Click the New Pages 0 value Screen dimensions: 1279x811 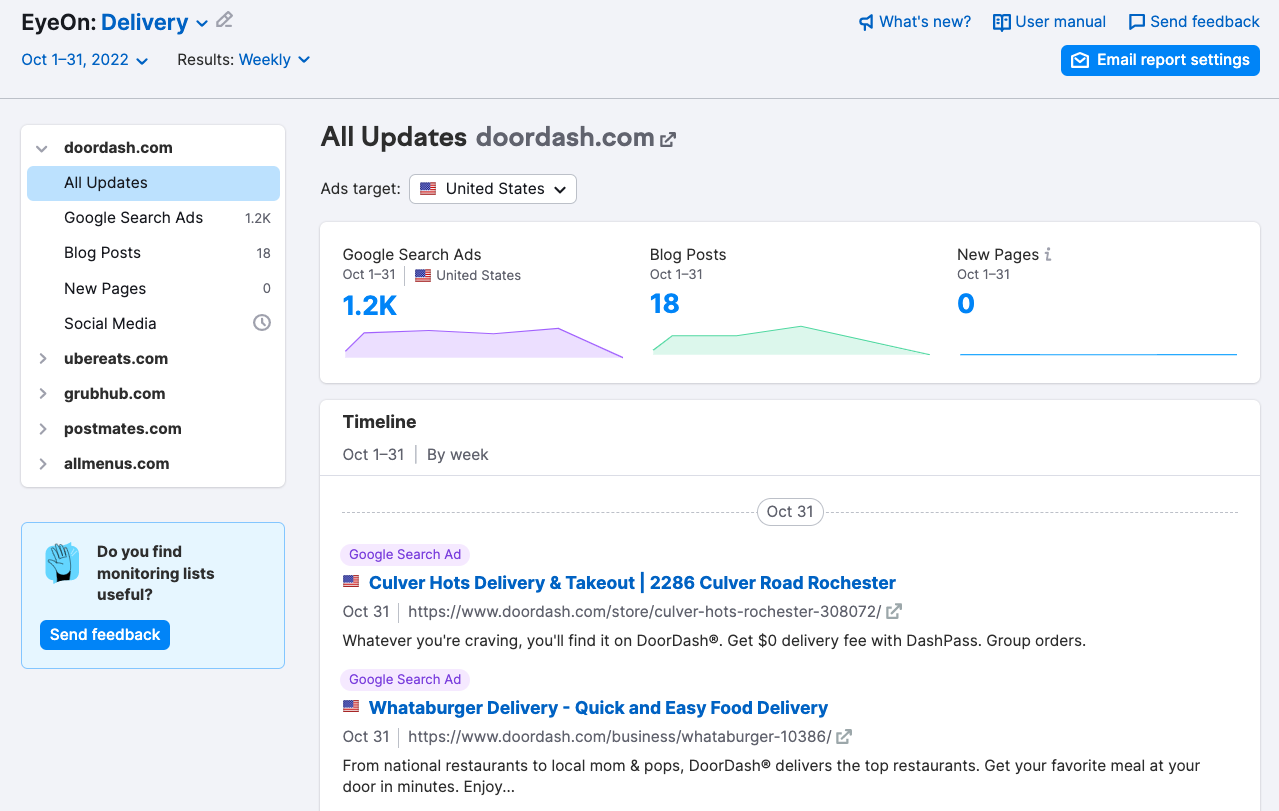[966, 304]
